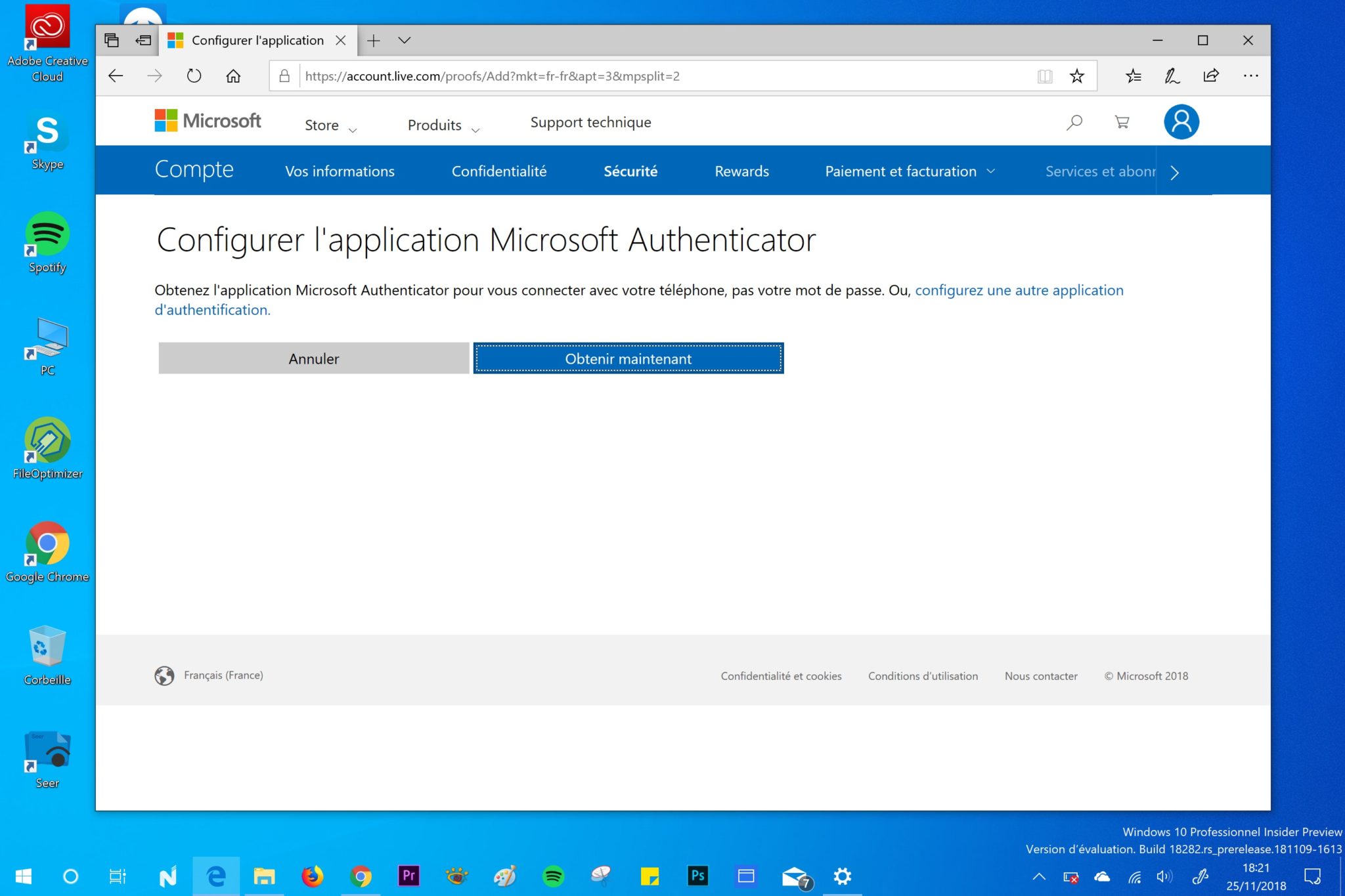Open Edge settings and more ellipsis
Image resolution: width=1345 pixels, height=896 pixels.
coord(1250,76)
